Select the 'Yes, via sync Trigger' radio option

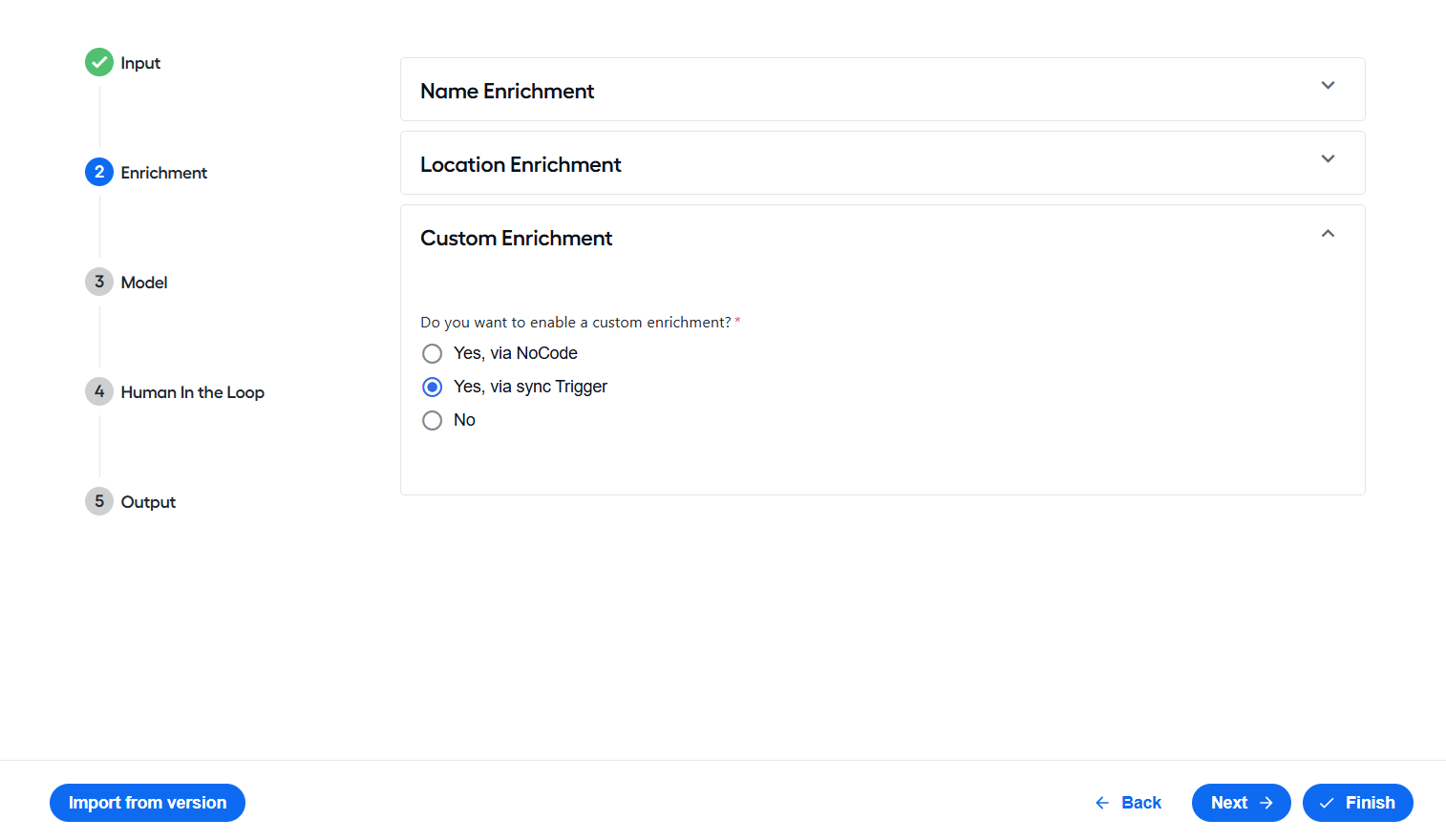[x=433, y=387]
